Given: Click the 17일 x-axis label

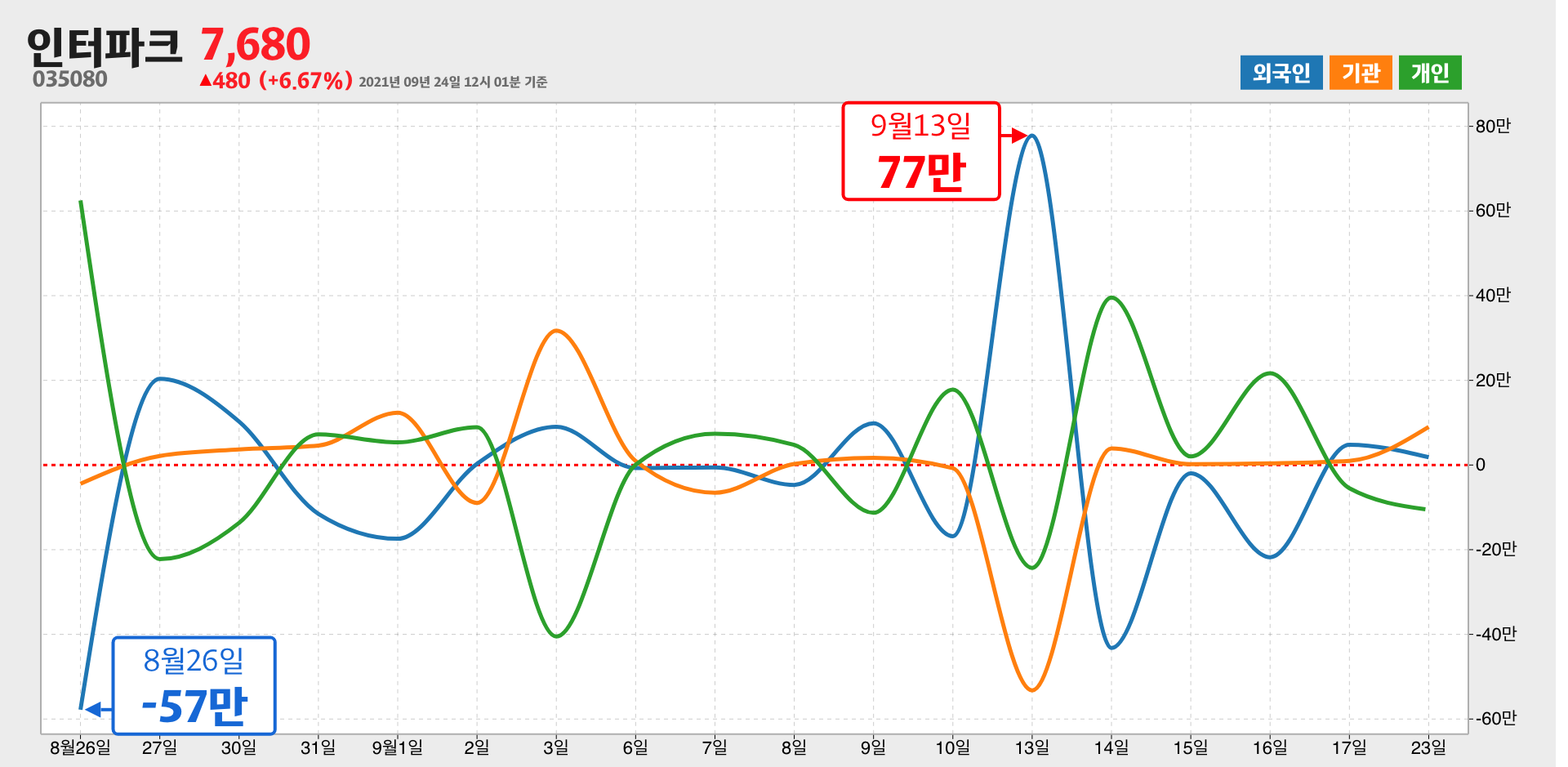Looking at the screenshot, I should (x=1349, y=747).
